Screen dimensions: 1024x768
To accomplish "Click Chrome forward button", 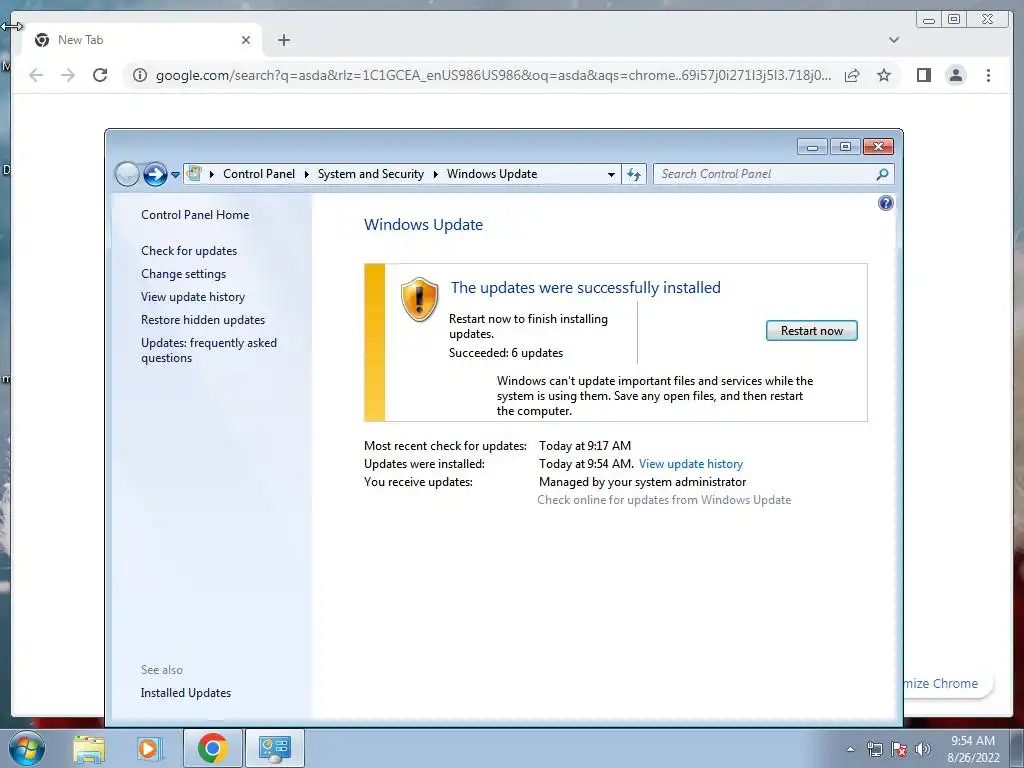I will [x=68, y=75].
